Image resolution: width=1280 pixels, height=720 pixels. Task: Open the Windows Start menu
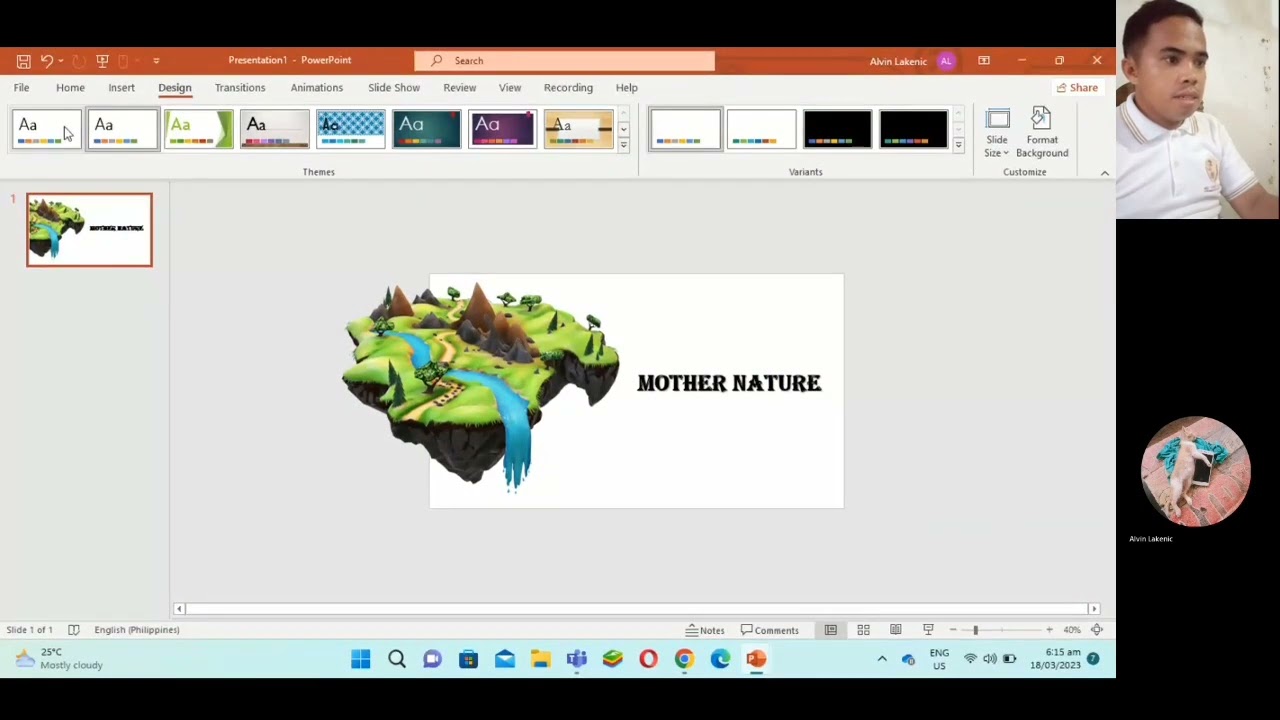pos(361,659)
